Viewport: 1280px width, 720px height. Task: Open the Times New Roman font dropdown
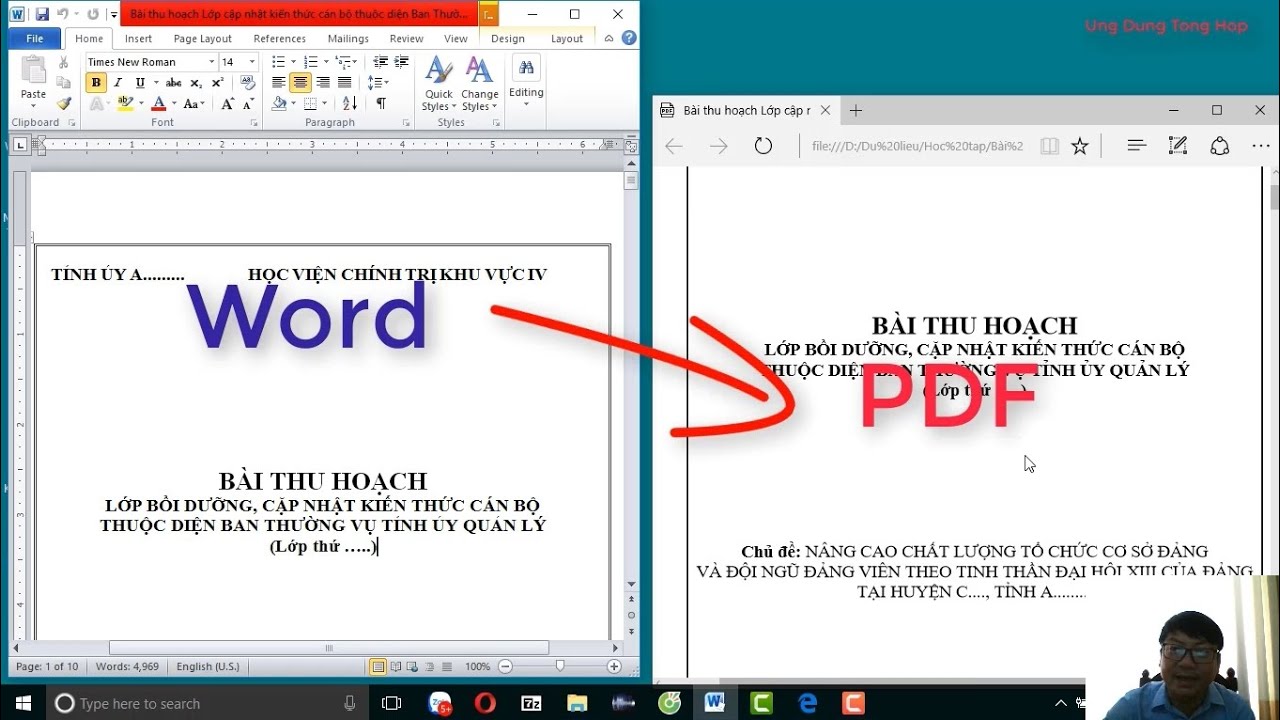[211, 62]
